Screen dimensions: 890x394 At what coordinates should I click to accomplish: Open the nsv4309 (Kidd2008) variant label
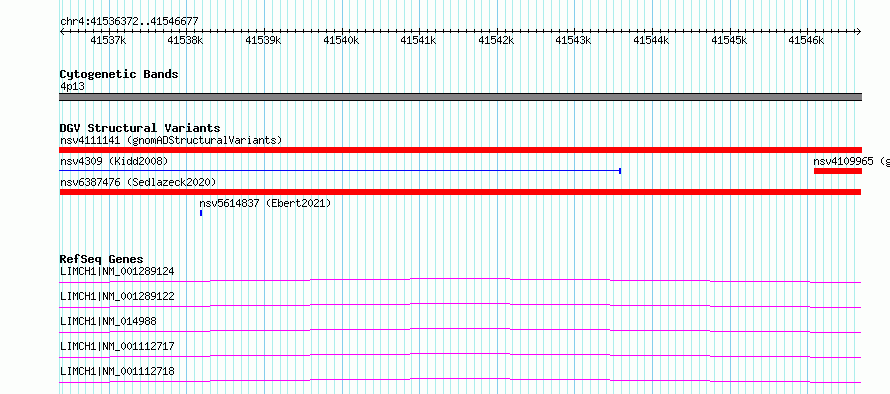pos(114,162)
